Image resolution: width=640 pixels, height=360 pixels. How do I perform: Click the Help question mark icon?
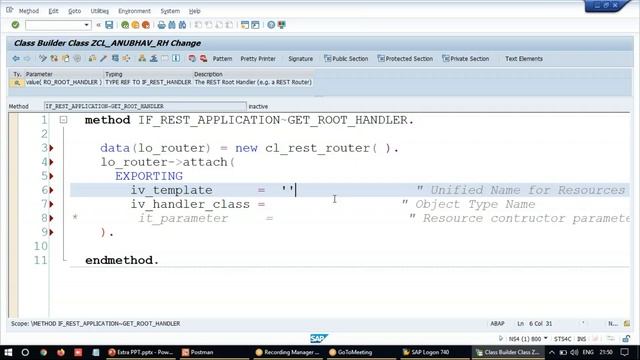tap(271, 25)
